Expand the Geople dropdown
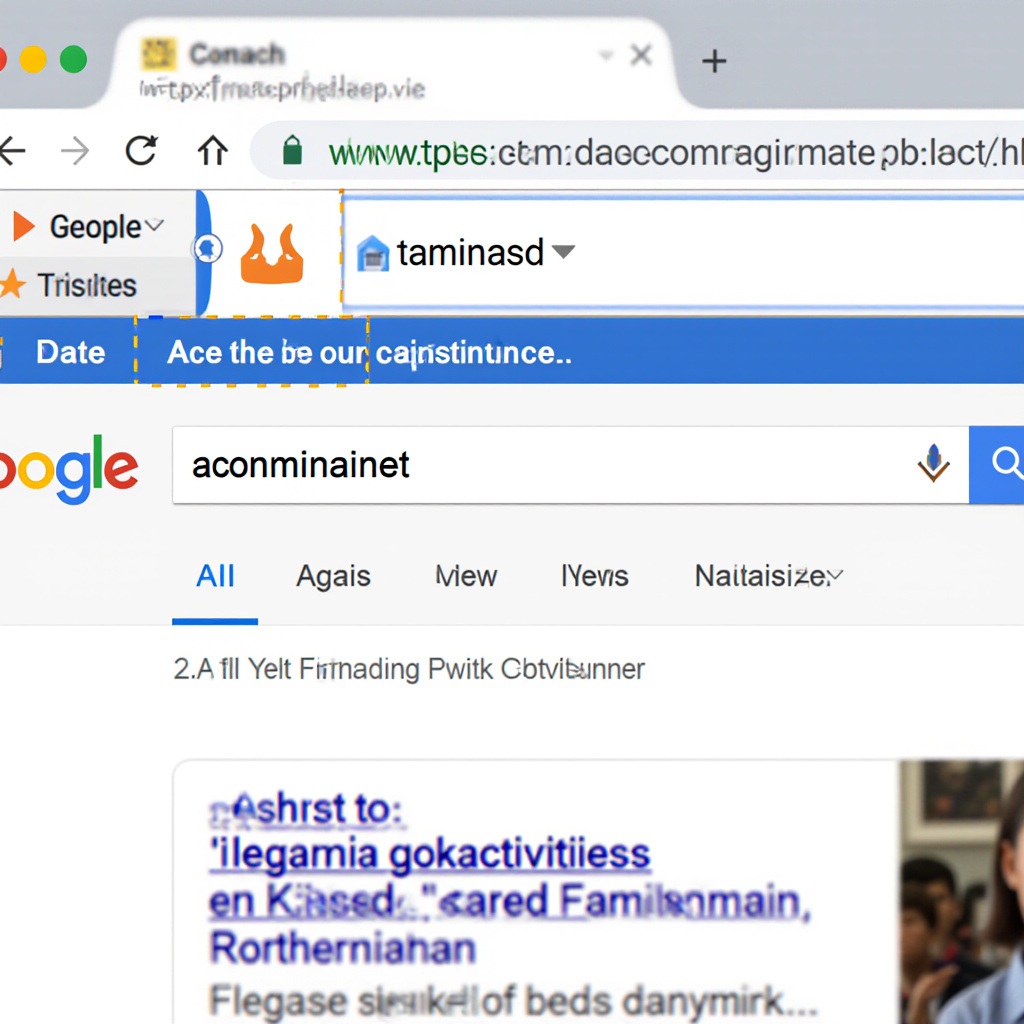1024x1024 pixels. tap(155, 225)
